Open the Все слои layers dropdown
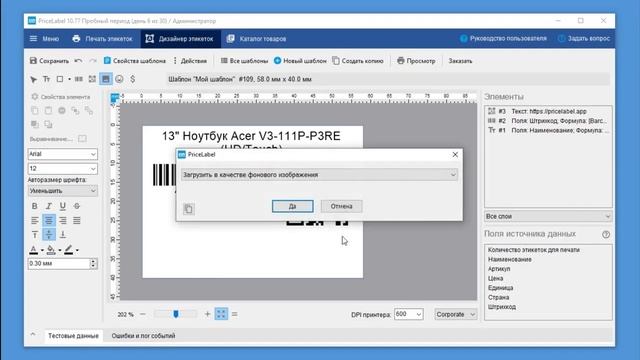The height and width of the screenshot is (360, 640). point(548,216)
